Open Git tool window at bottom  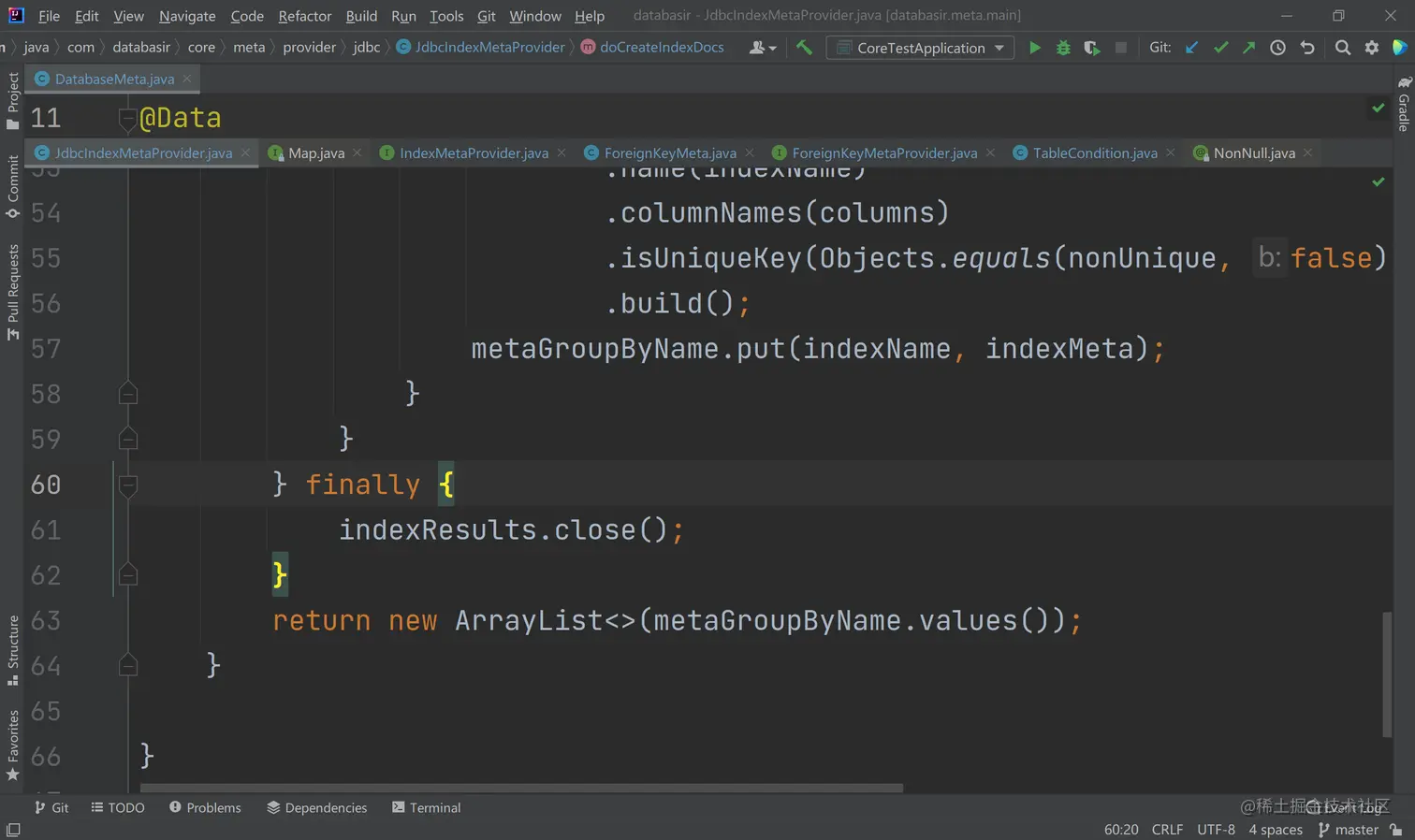click(x=51, y=807)
